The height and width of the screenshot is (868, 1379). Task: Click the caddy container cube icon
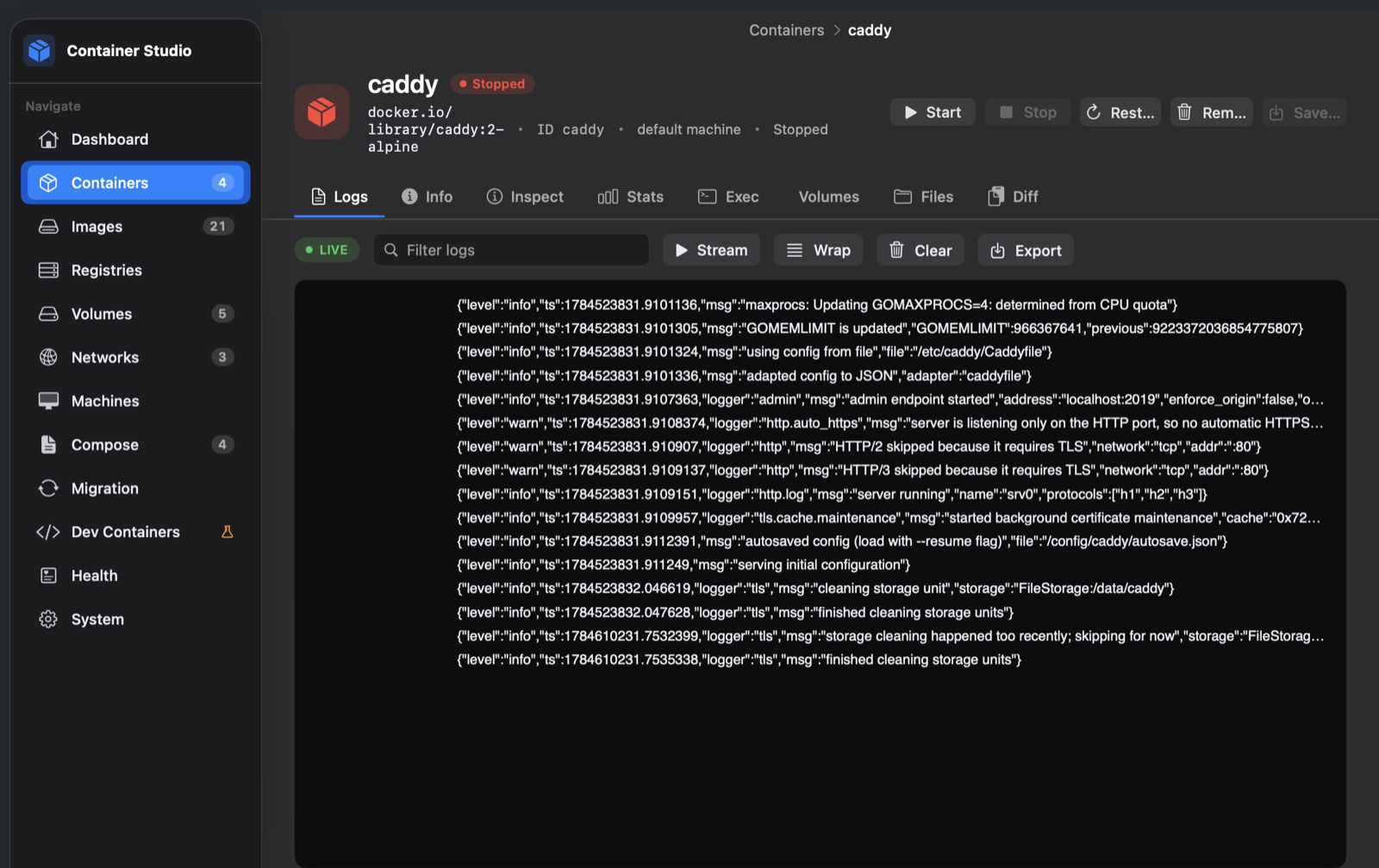321,112
